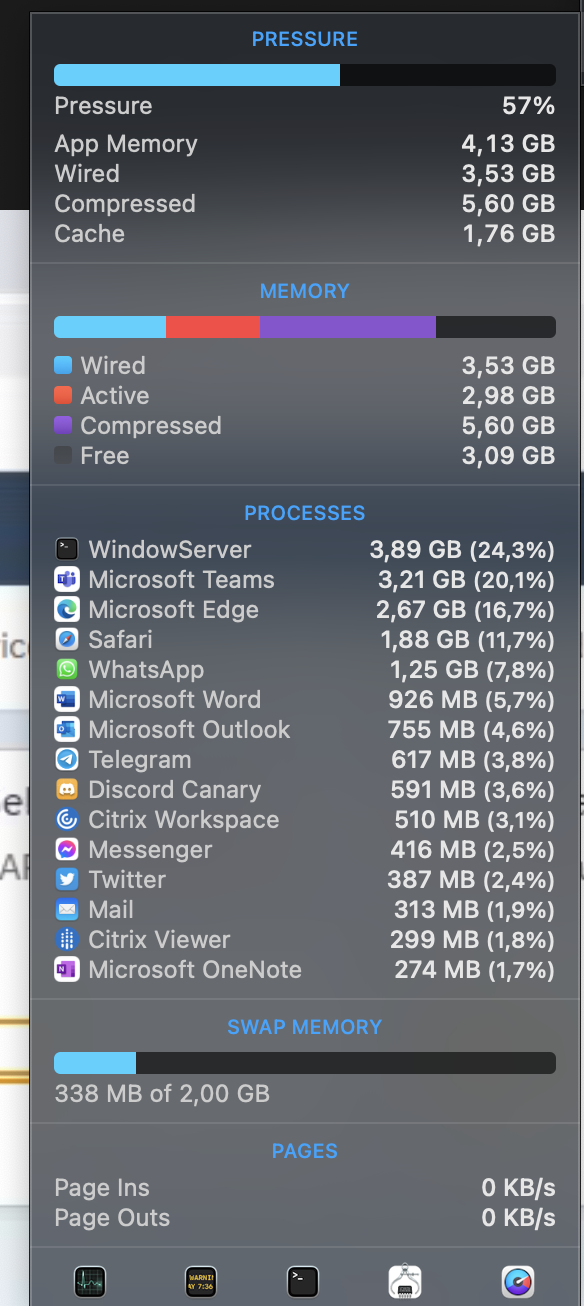Screen dimensions: 584x1306
Task: Click the WhatsApp icon in processes
Action: 67,670
